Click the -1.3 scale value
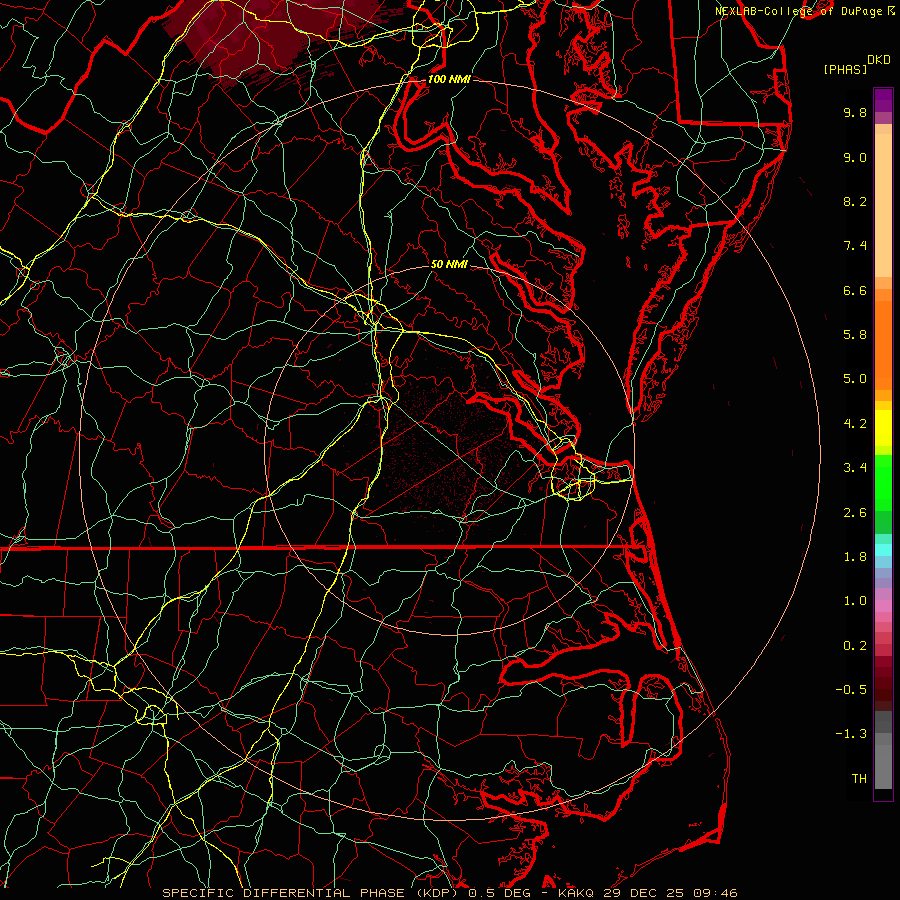900x900 pixels. (x=851, y=734)
